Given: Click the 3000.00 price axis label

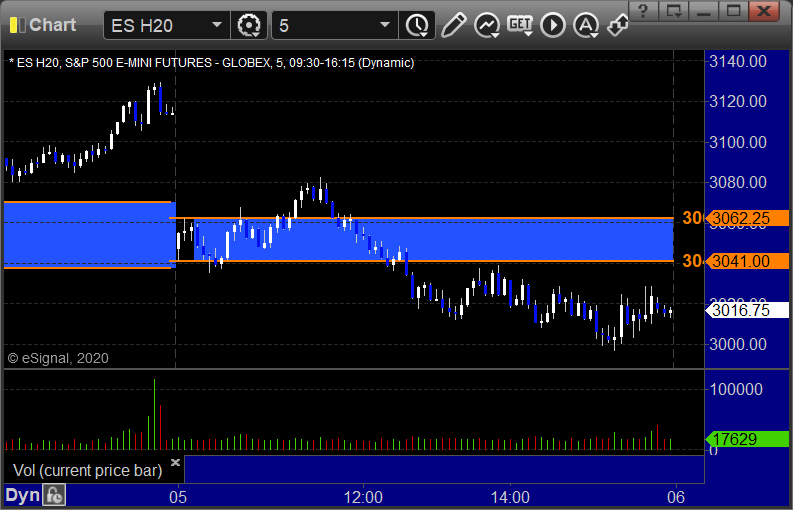Looking at the screenshot, I should pos(738,344).
